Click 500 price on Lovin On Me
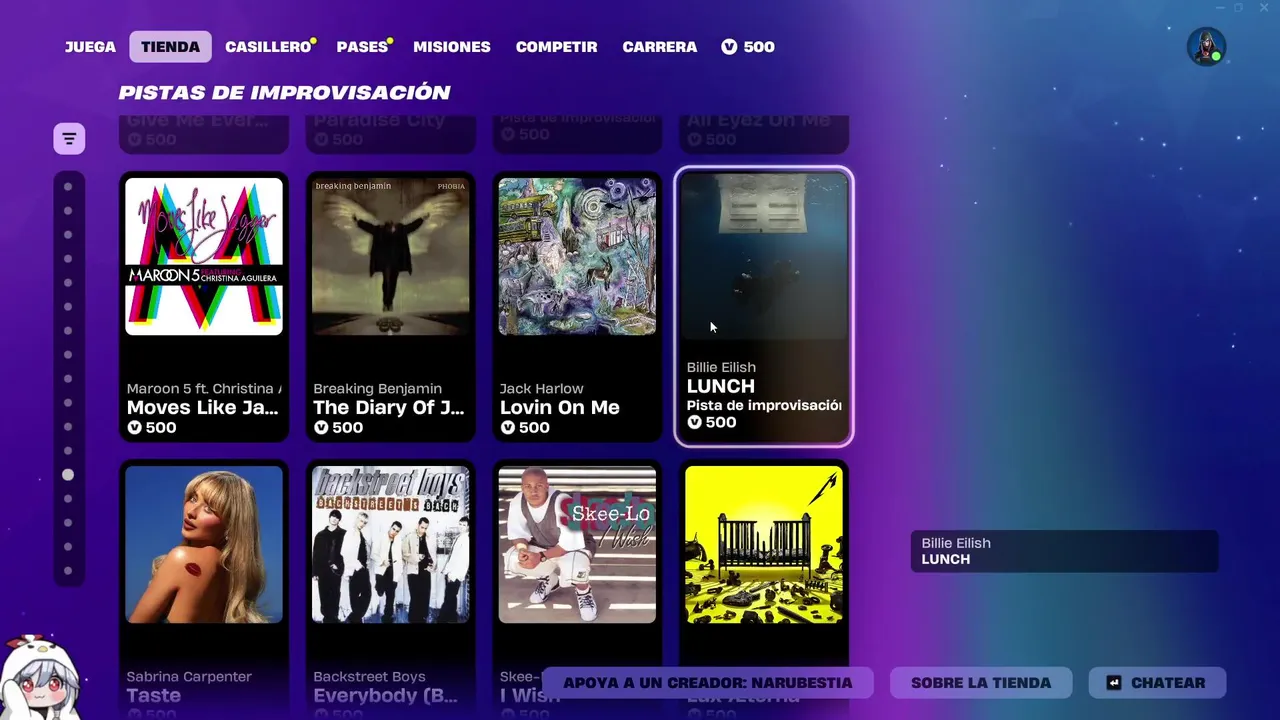 point(525,428)
